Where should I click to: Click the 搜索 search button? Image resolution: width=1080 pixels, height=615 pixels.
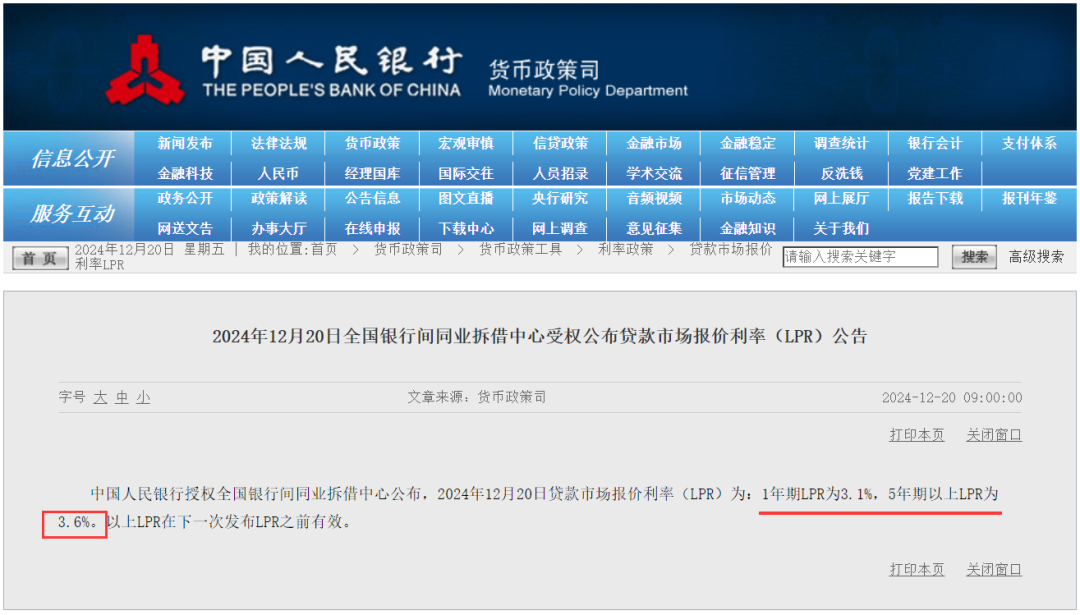pyautogui.click(x=974, y=257)
